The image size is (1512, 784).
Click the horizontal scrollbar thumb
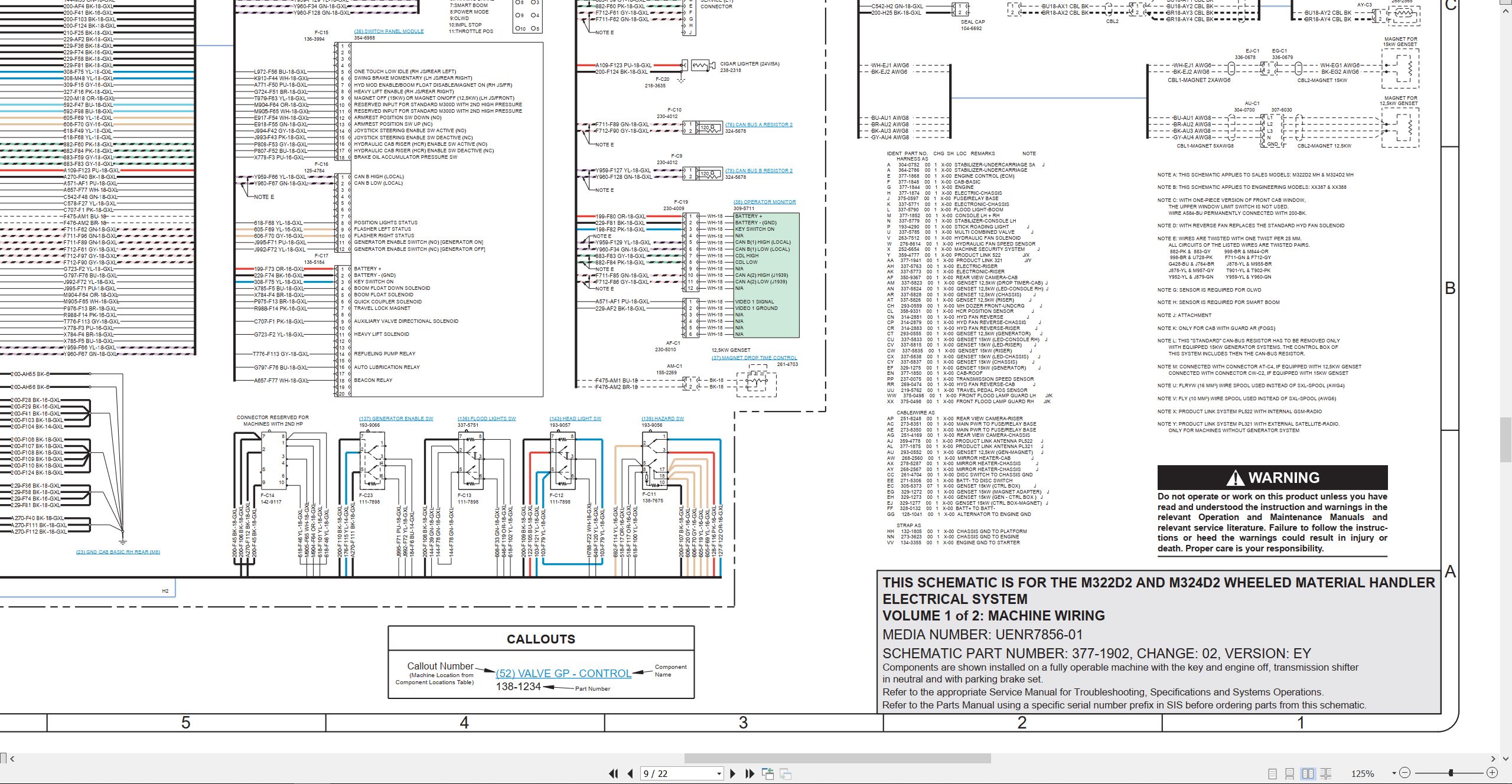tap(836, 759)
